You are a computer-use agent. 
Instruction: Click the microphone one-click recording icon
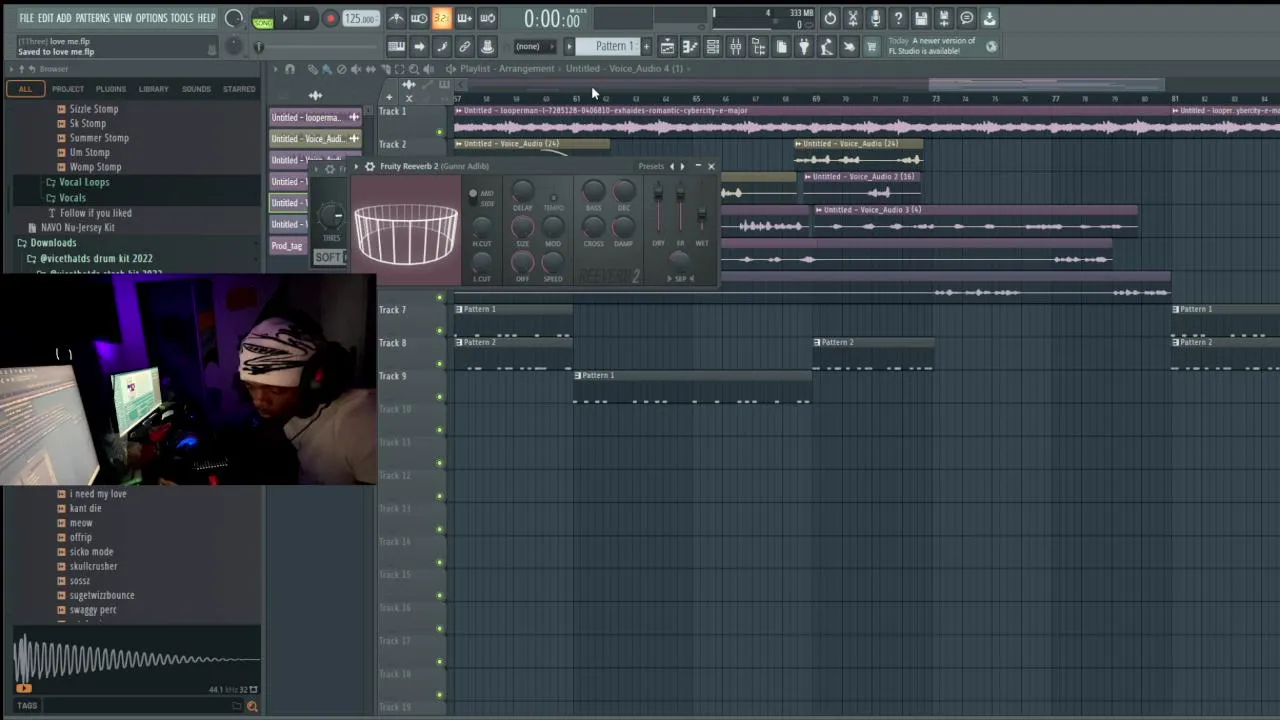point(875,18)
